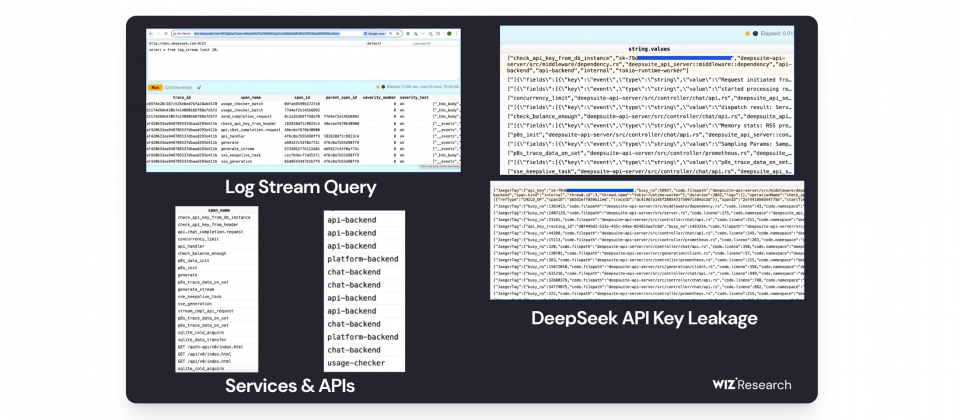Open the browser three-dot menu icon
The width and height of the screenshot is (960, 420).
(x=456, y=34)
